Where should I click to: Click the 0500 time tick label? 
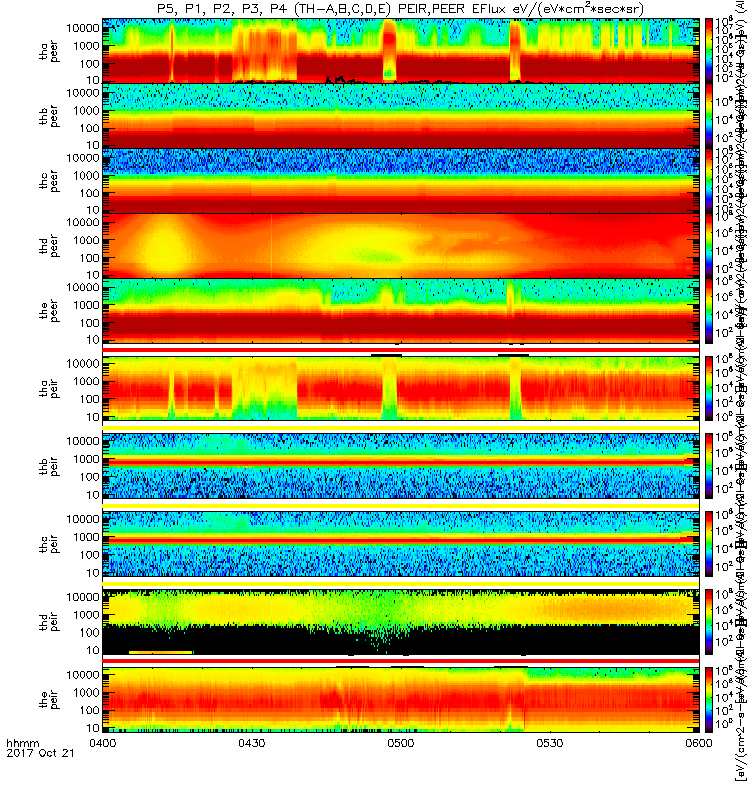coord(401,743)
